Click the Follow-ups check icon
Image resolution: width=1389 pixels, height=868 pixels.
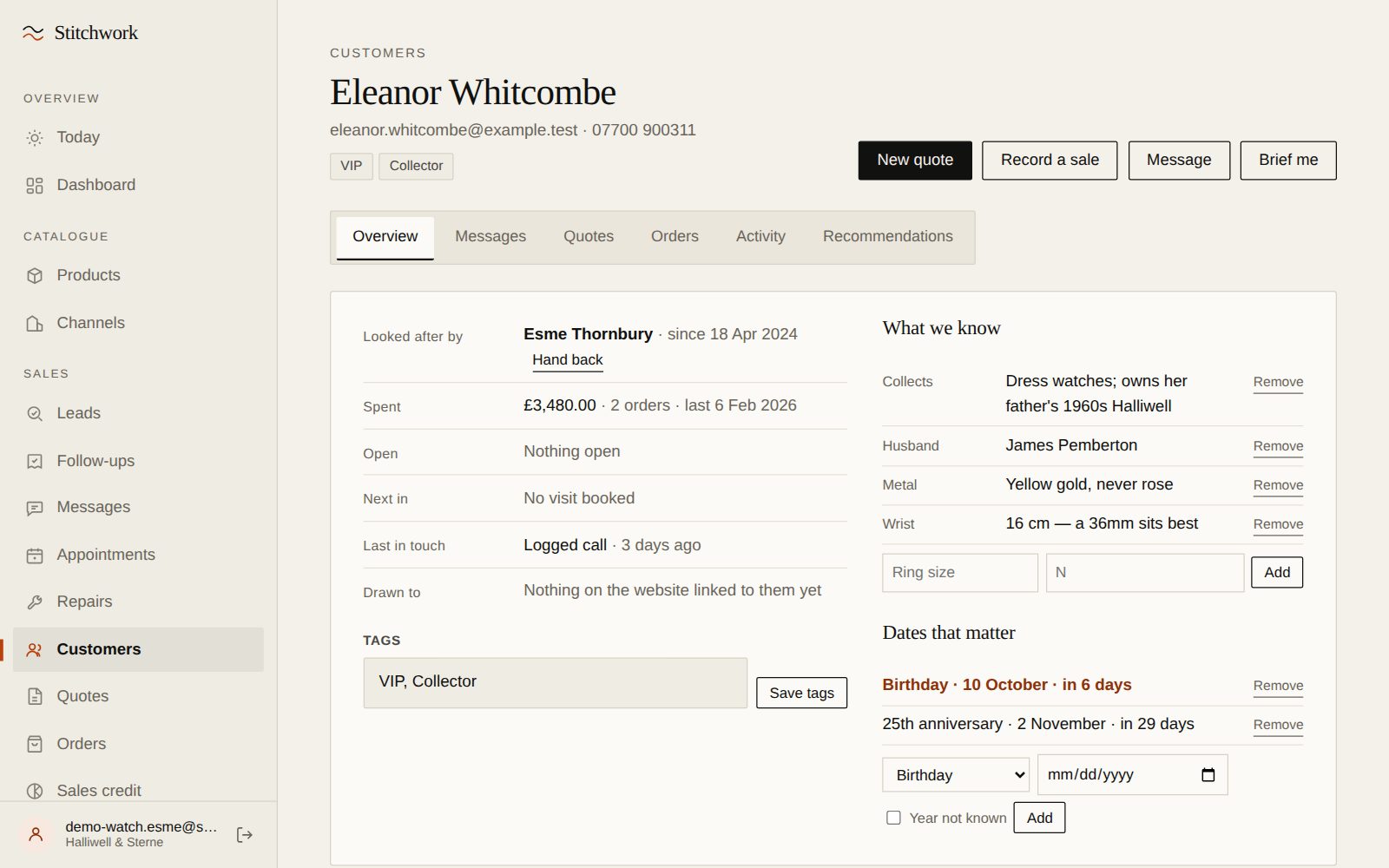(35, 462)
